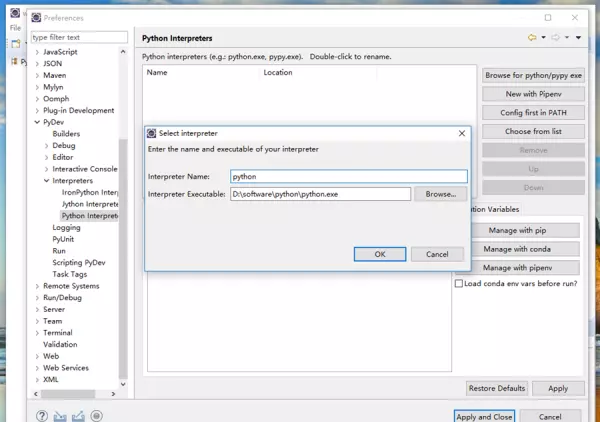
Task: Click the tree vertical scrollbar down arrow
Action: click(x=123, y=384)
